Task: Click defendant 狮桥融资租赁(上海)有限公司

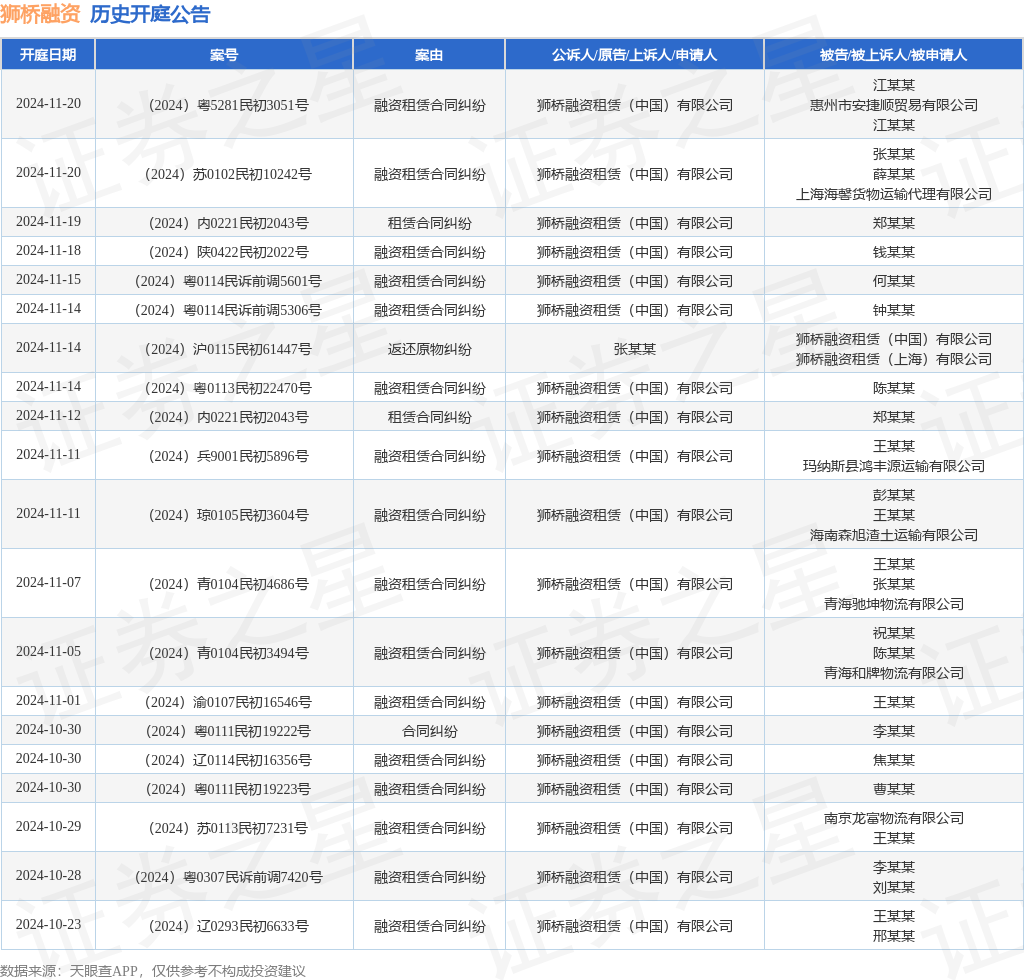Action: coord(893,359)
